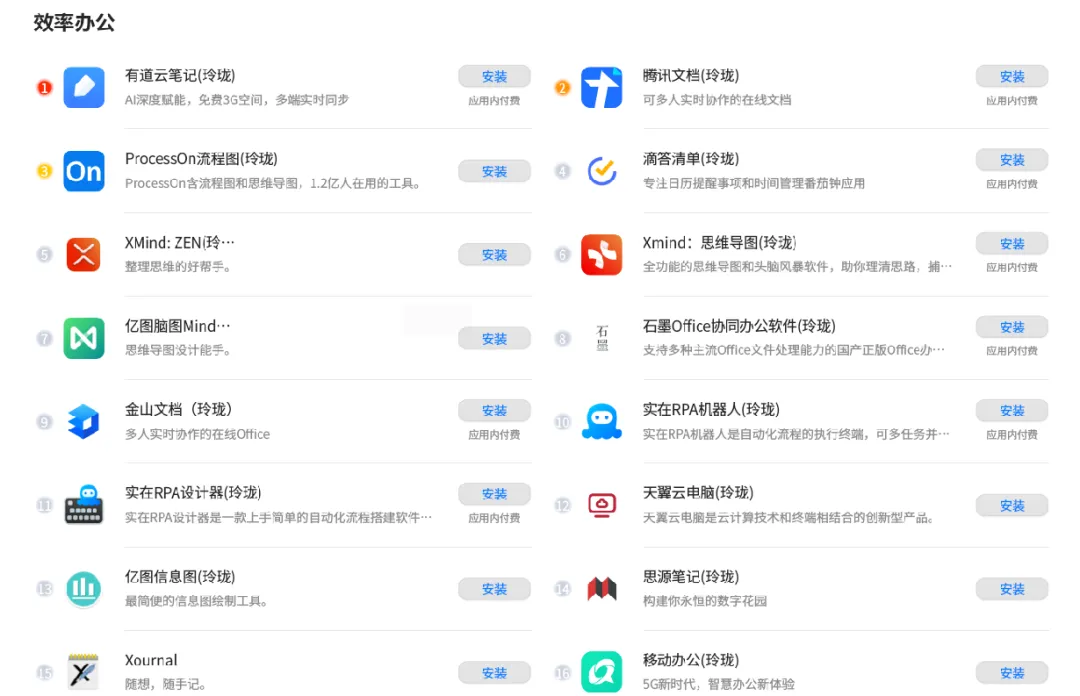Open the 腾讯文档(玲珑) title

click(691, 76)
